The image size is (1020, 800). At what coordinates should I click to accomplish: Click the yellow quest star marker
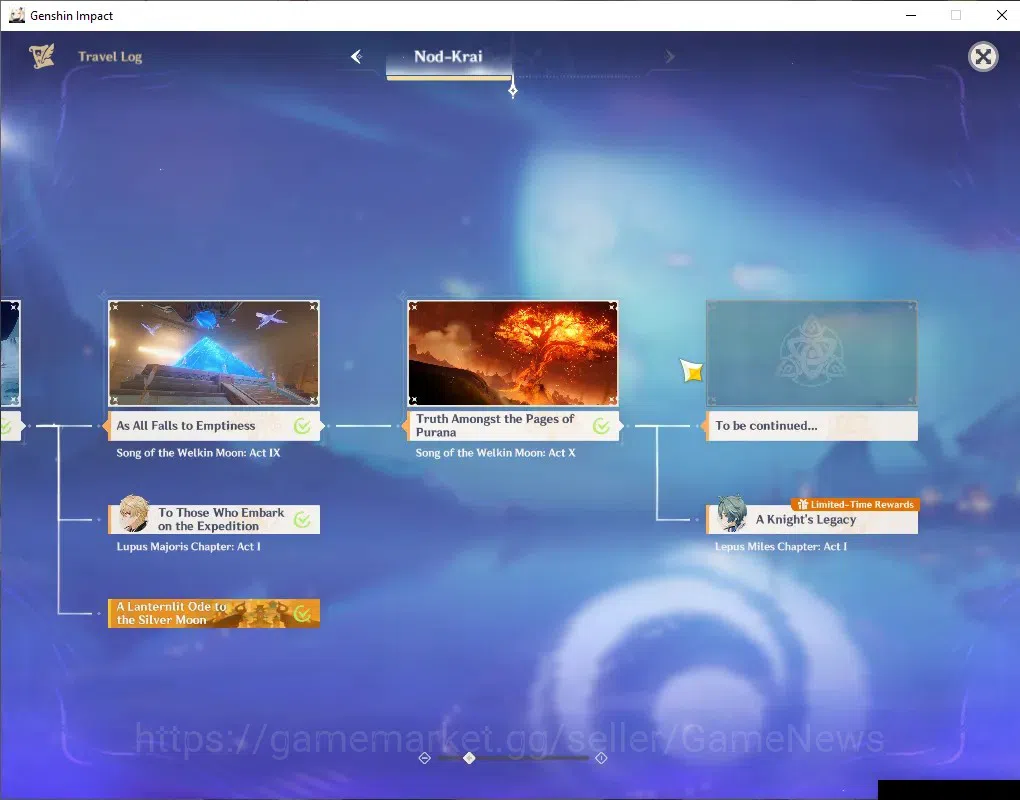click(691, 371)
